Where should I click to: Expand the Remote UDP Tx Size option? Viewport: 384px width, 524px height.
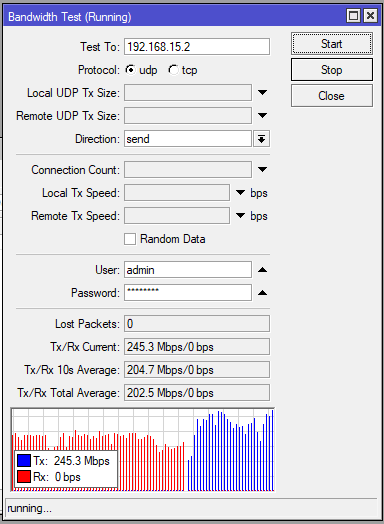[x=262, y=115]
